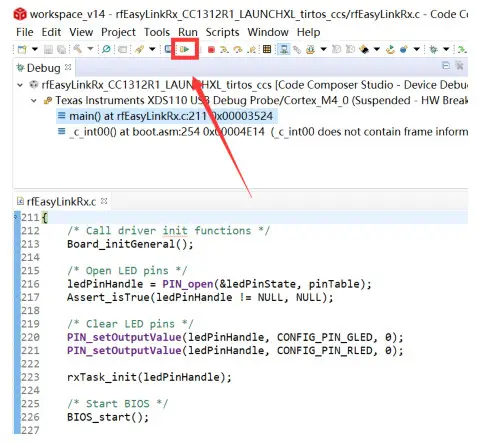
Task: Click the Step Over toolbar icon
Action: (x=238, y=50)
